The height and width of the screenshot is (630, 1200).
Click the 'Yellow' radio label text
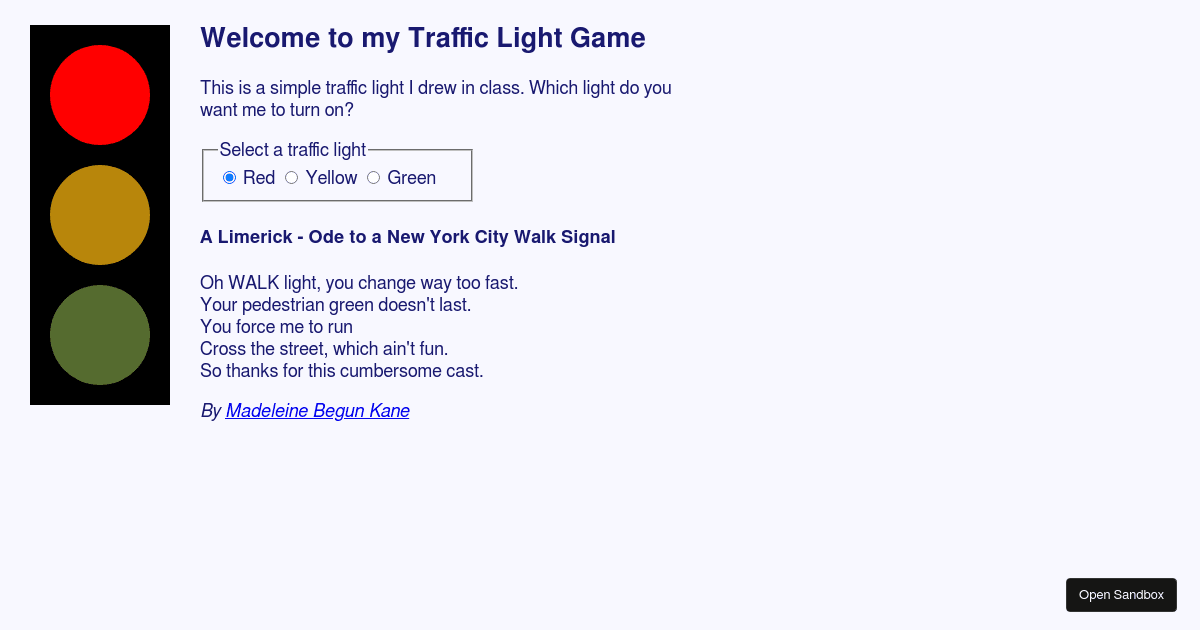coord(331,177)
